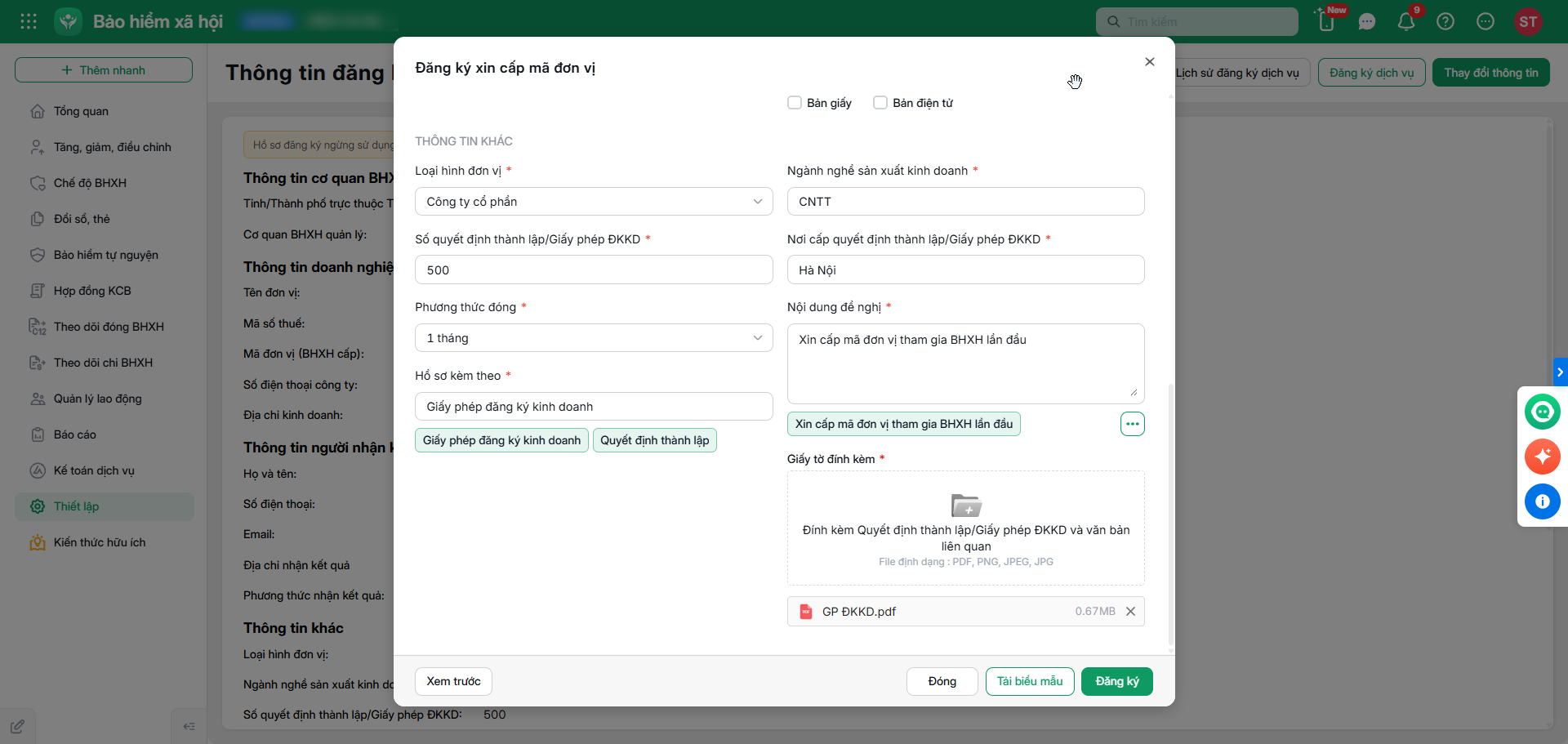1568x744 pixels.
Task: Click the Hợp đồng KCB icon
Action: (38, 291)
